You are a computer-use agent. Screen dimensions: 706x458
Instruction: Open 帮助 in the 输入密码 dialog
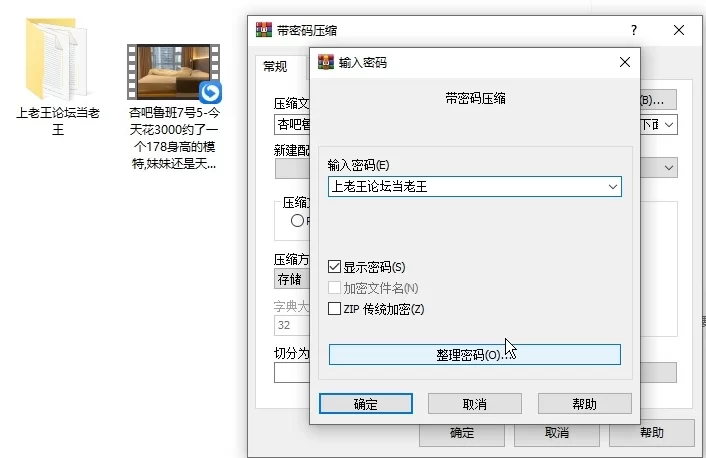[584, 404]
